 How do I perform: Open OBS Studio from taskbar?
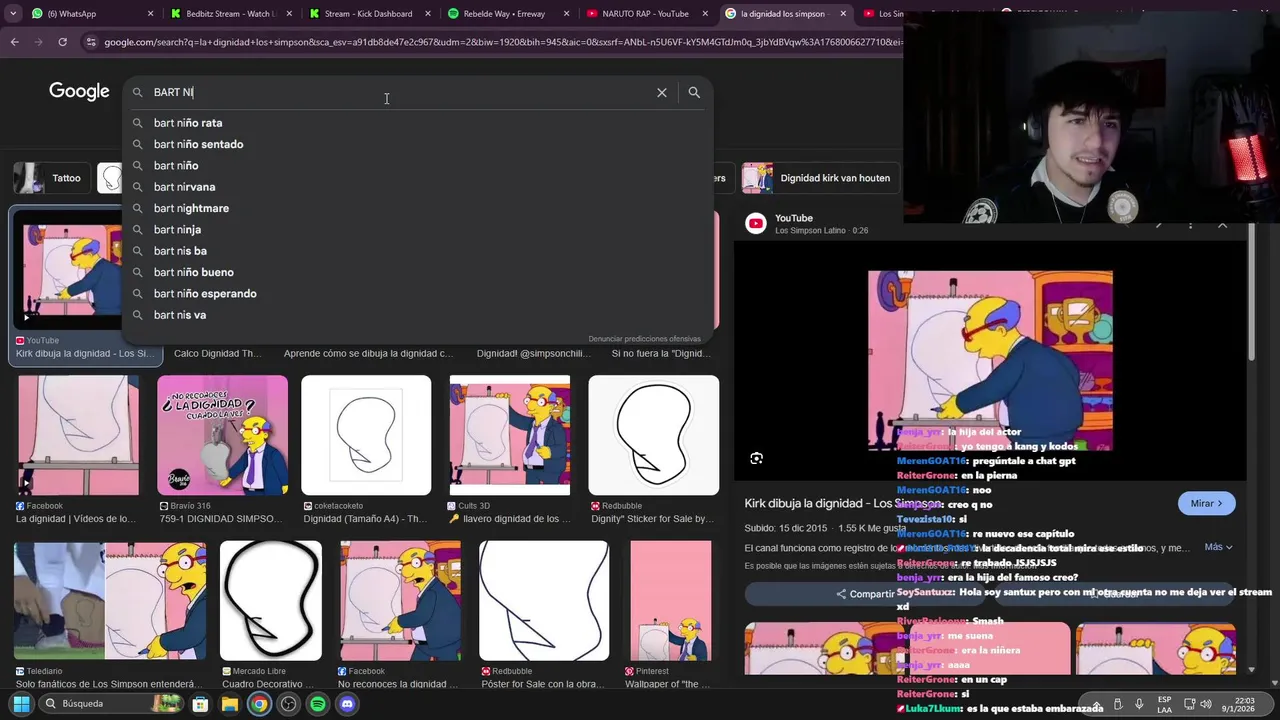pyautogui.click(x=288, y=704)
